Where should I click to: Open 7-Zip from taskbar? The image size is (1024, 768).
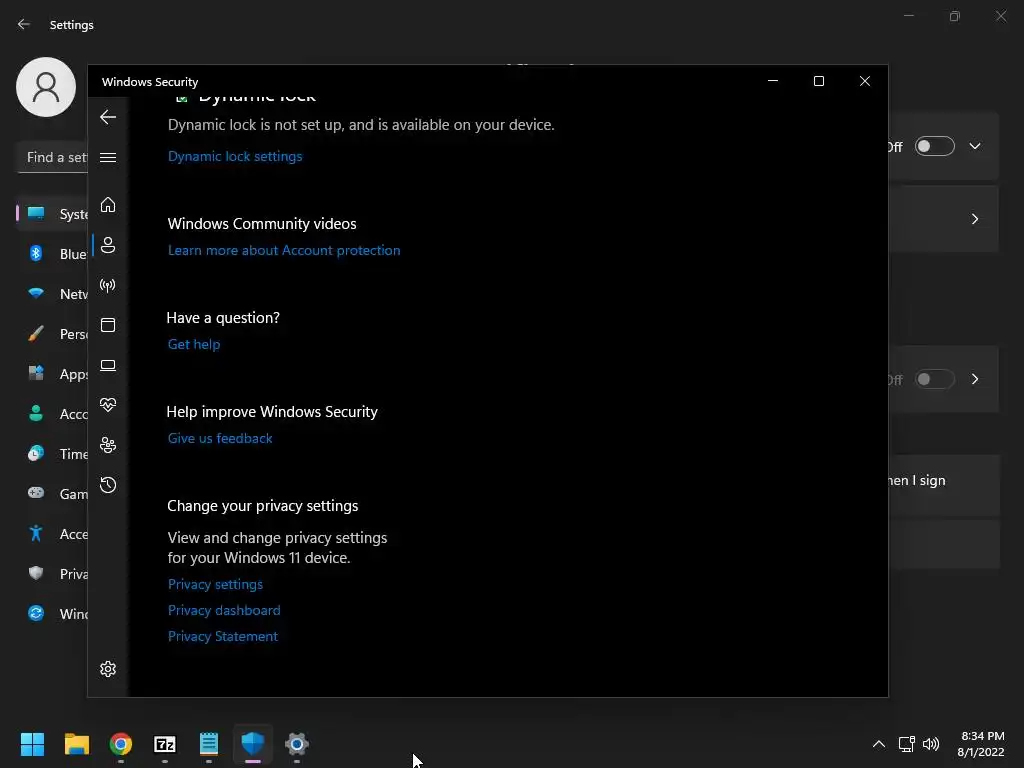point(165,744)
